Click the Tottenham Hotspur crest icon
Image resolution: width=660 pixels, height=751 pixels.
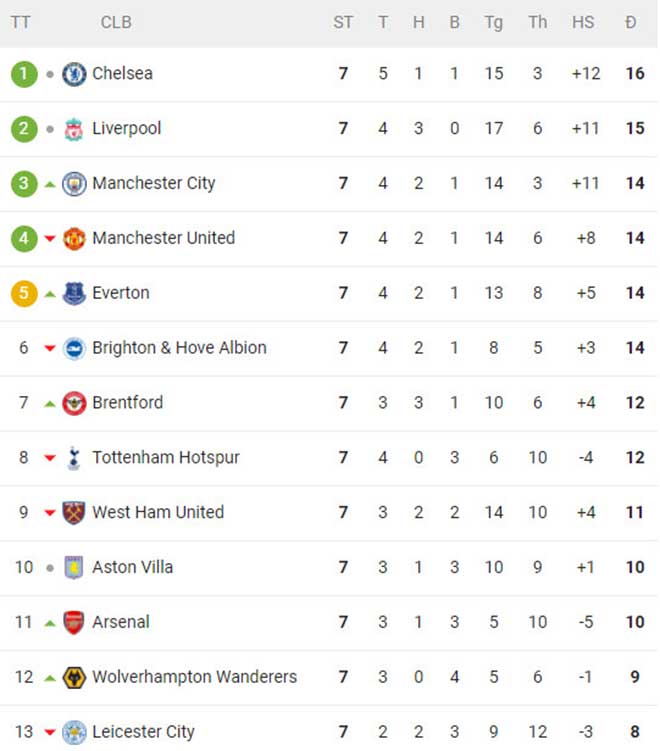coord(74,458)
